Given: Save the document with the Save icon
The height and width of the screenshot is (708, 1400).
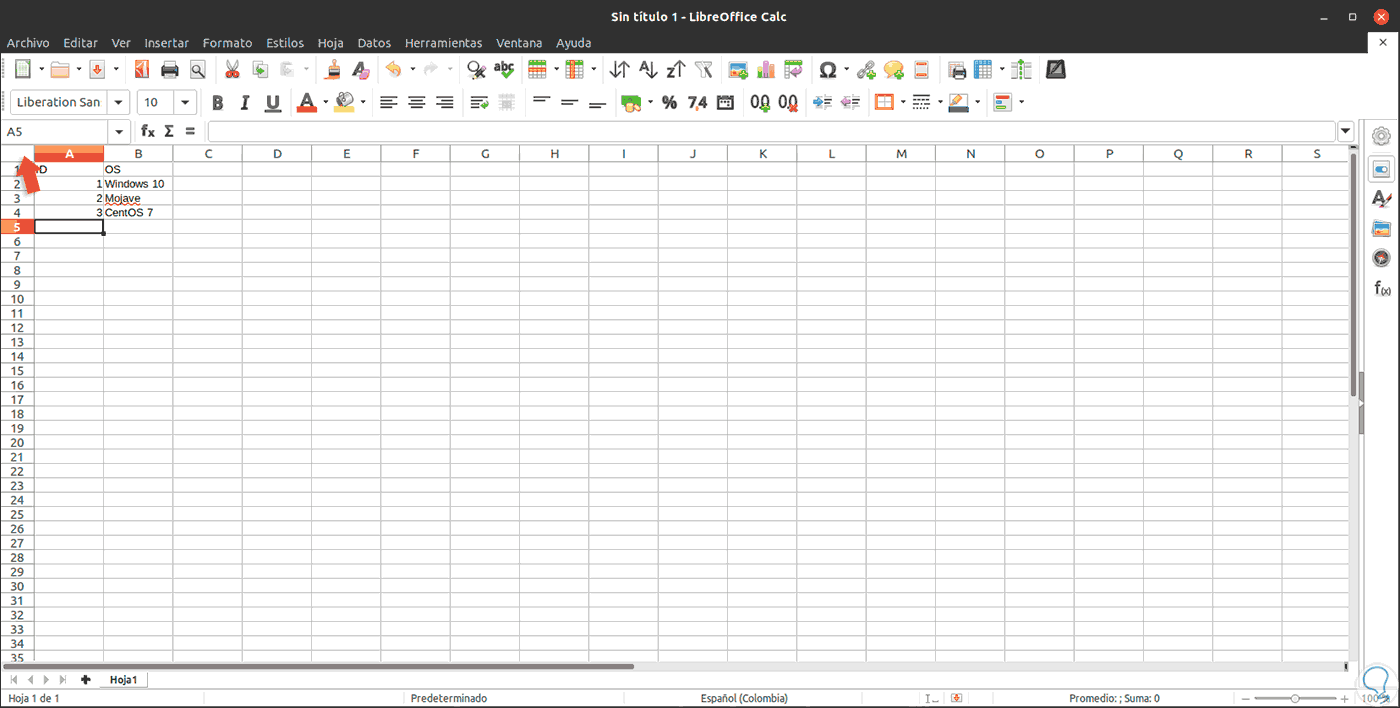Looking at the screenshot, I should 97,69.
